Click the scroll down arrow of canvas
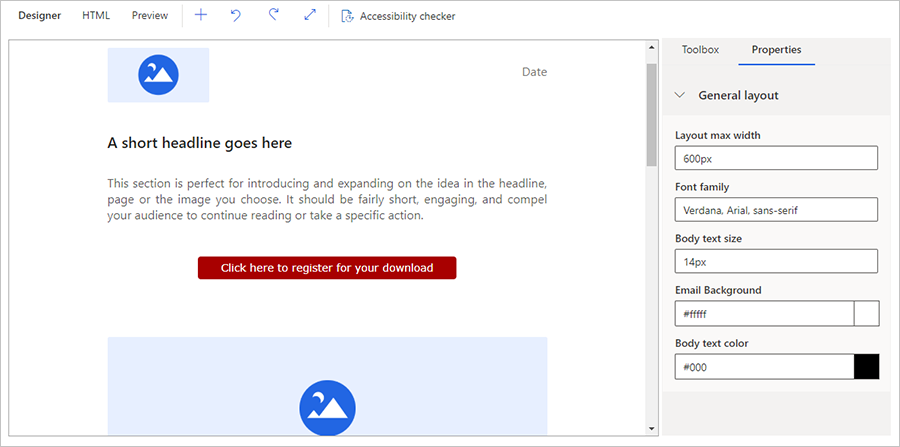This screenshot has width=900, height=447. click(x=652, y=429)
